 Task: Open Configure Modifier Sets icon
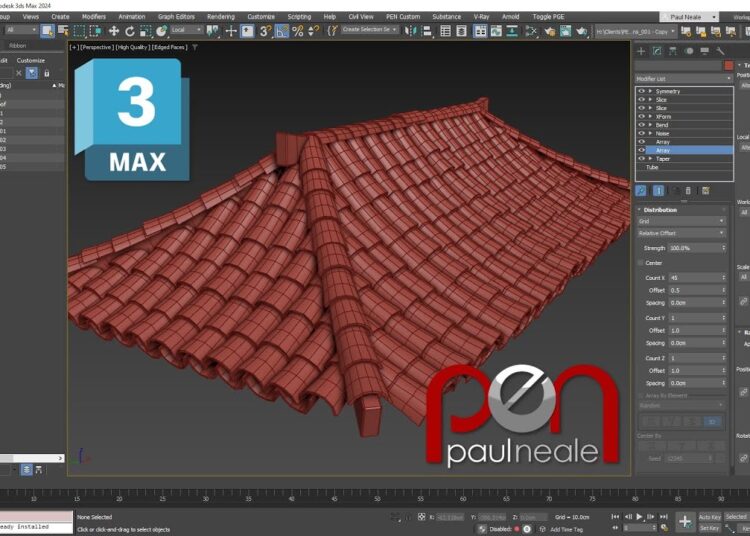click(x=705, y=191)
